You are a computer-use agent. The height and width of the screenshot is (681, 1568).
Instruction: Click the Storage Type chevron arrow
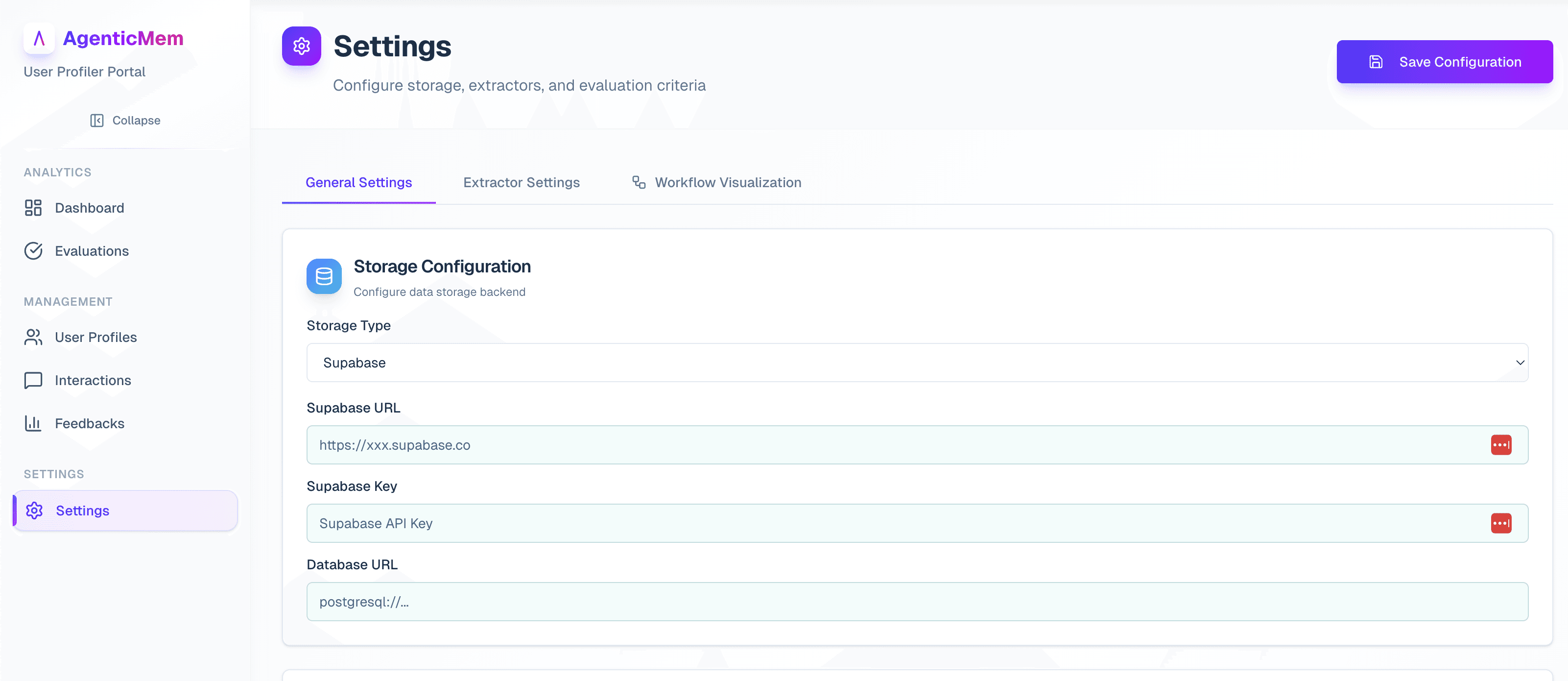click(x=1520, y=363)
